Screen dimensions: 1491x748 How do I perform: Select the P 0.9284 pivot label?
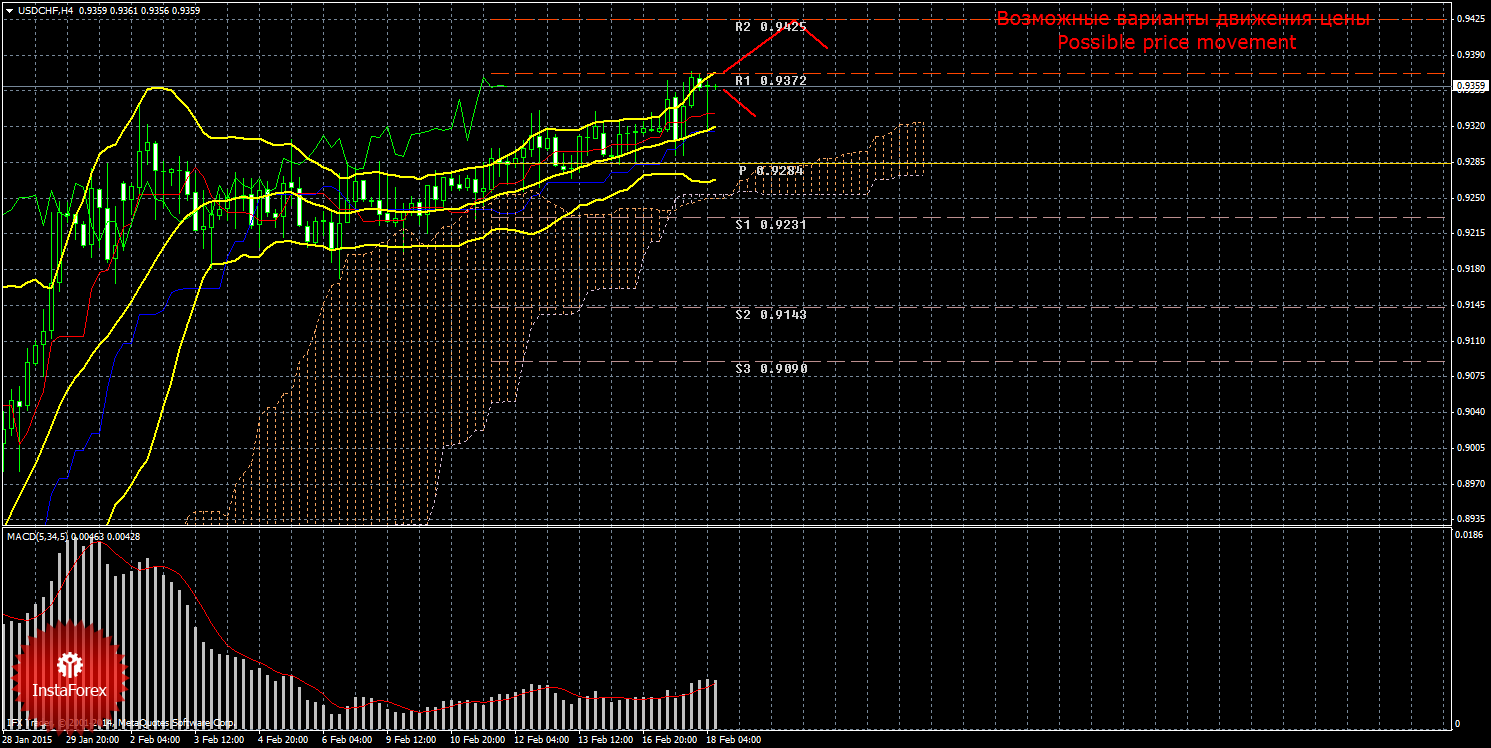click(x=771, y=171)
